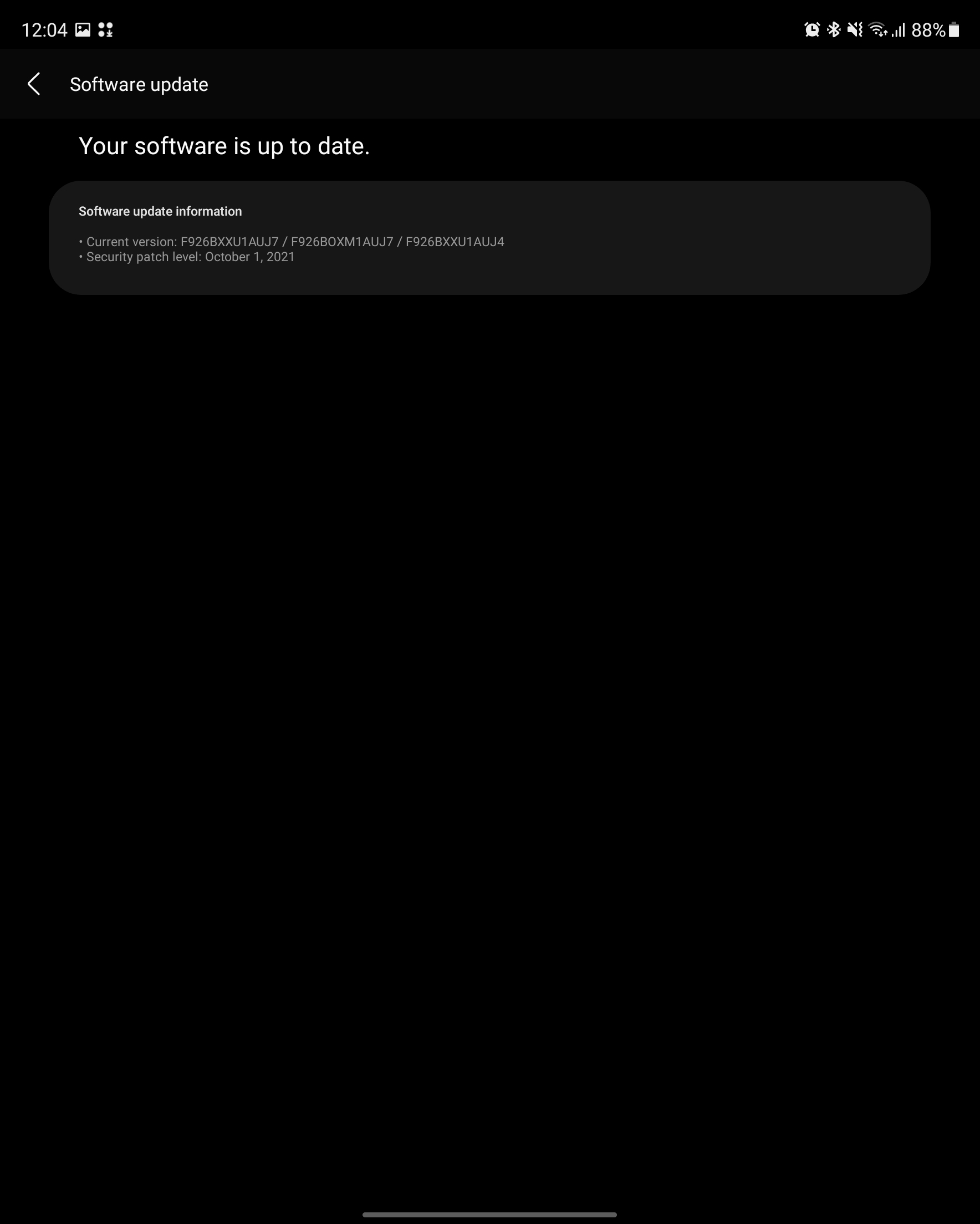Tap the cellular signal bars icon
Viewport: 980px width, 1224px height.
[898, 29]
